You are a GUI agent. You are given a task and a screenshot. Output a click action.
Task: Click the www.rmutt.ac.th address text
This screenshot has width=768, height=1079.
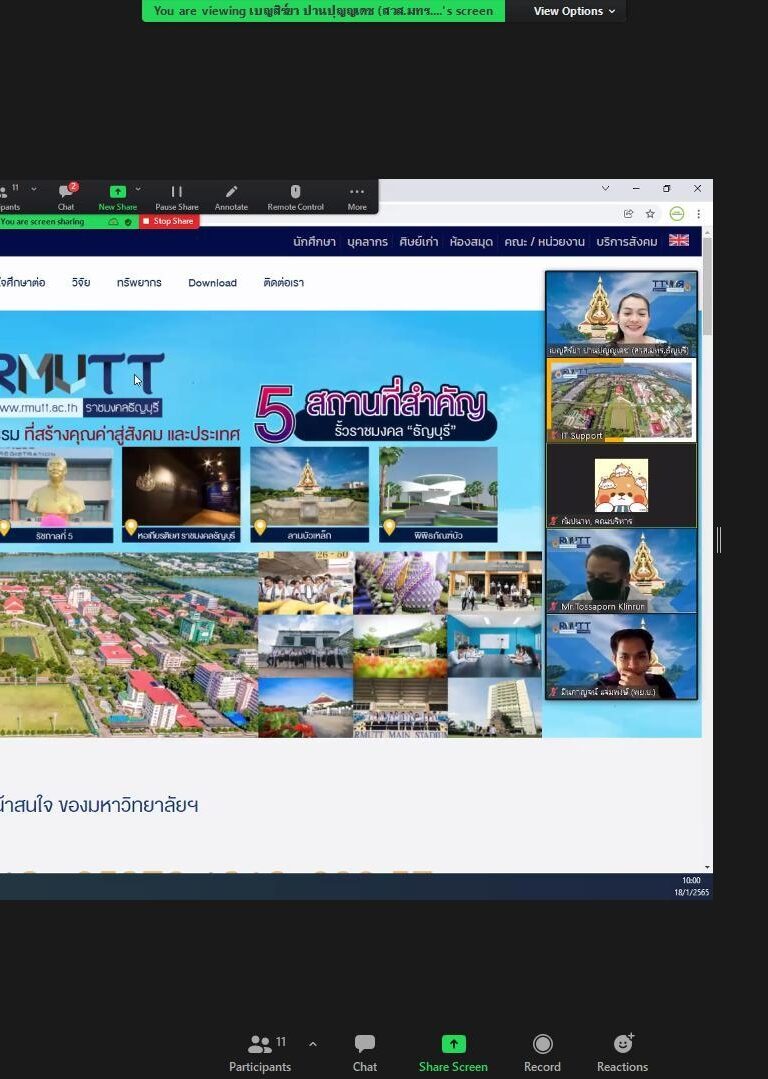[x=39, y=407]
